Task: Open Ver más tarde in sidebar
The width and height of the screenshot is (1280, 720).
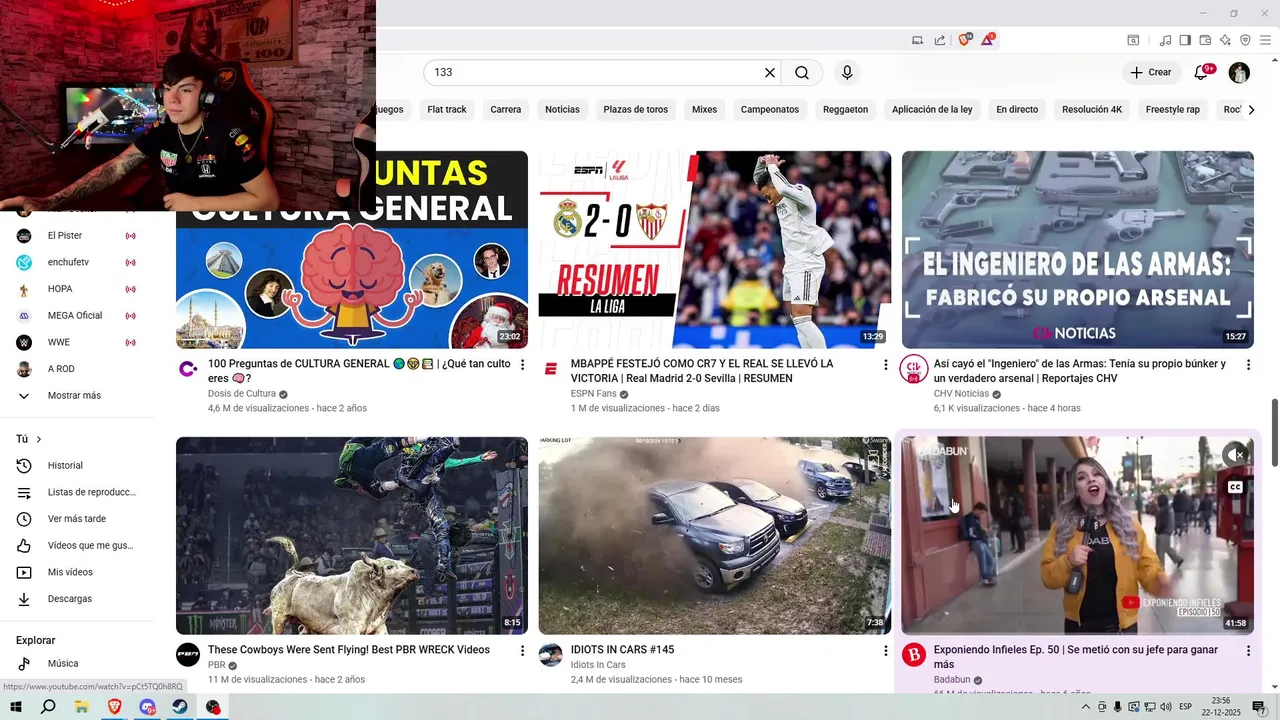Action: tap(75, 519)
